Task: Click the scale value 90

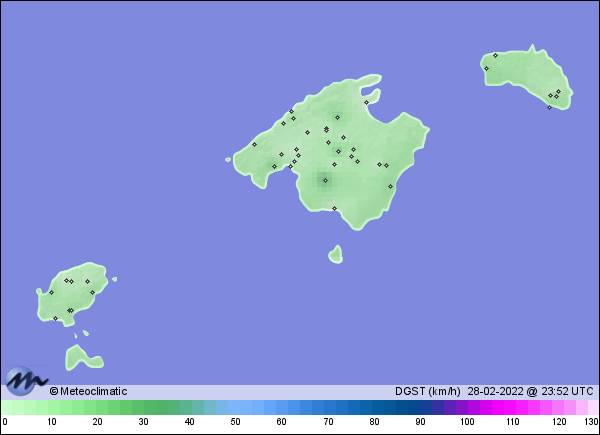Action: [421, 422]
